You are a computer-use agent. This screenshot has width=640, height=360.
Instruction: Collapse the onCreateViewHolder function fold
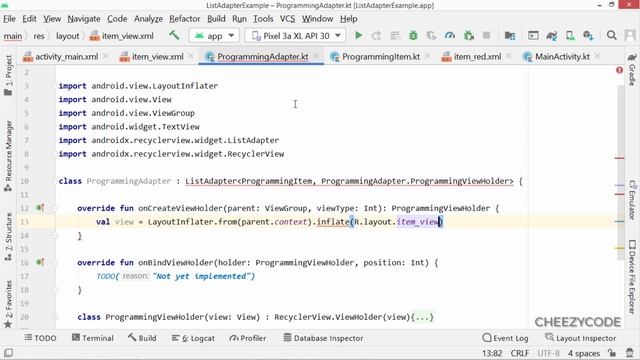(55, 208)
